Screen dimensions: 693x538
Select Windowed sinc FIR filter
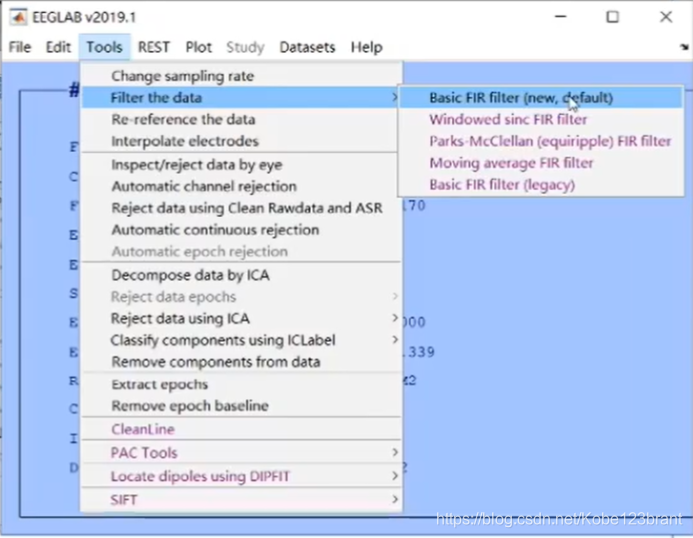pyautogui.click(x=541, y=119)
